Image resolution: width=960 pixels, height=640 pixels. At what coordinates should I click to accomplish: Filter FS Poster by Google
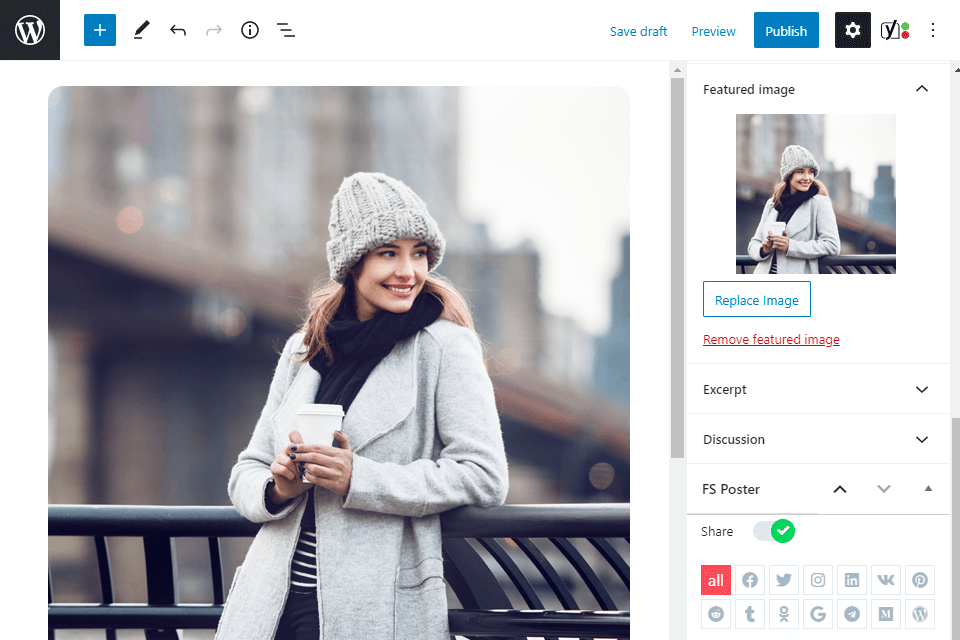(818, 614)
